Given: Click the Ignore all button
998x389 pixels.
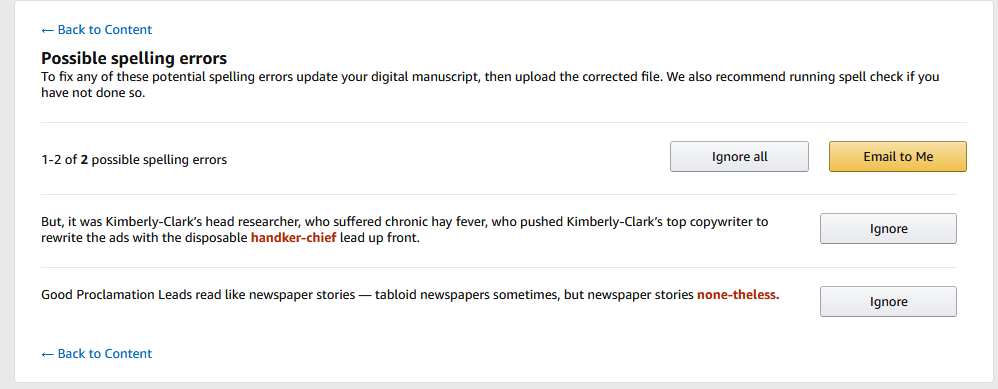Looking at the screenshot, I should [x=739, y=157].
